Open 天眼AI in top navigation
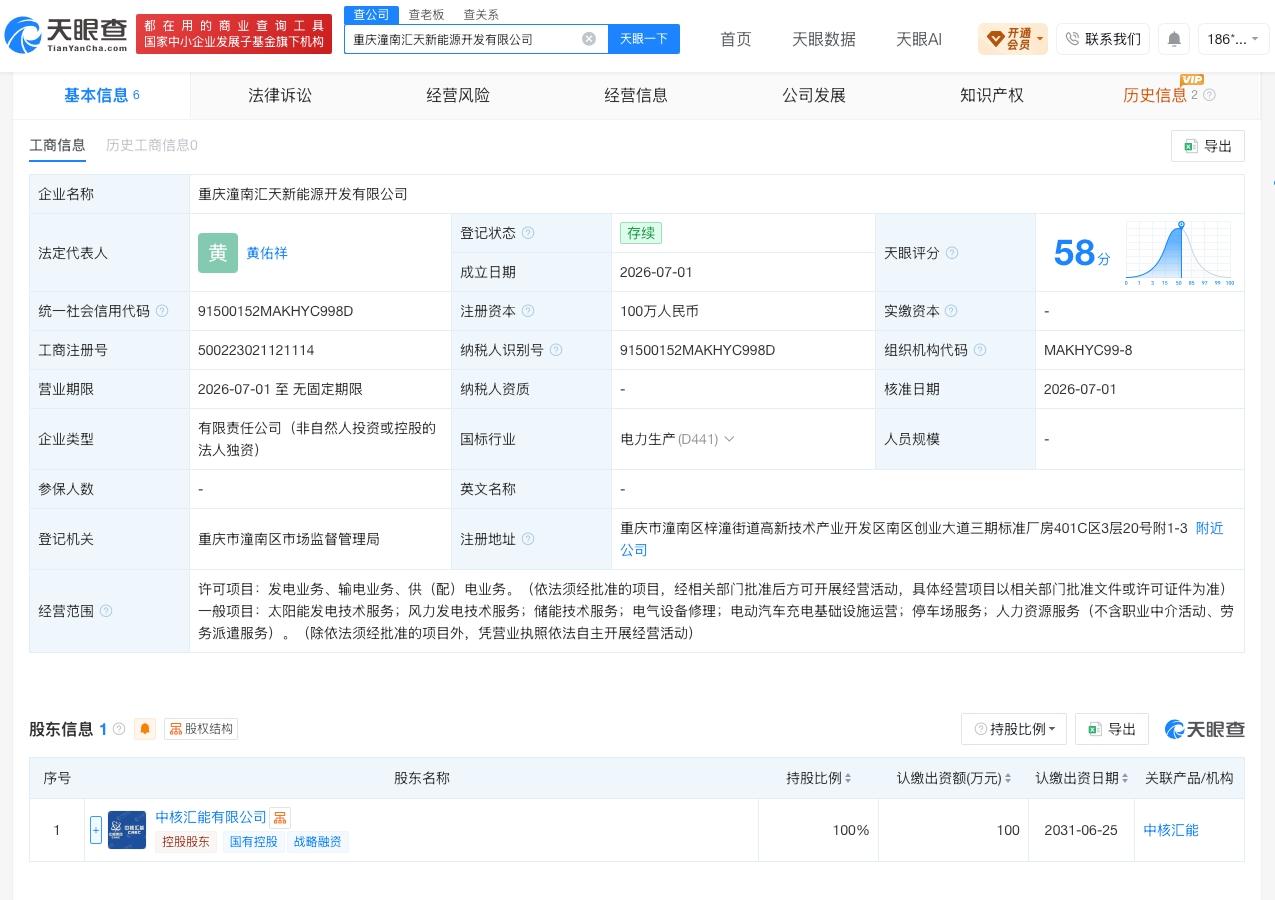The height and width of the screenshot is (900, 1275). click(919, 39)
